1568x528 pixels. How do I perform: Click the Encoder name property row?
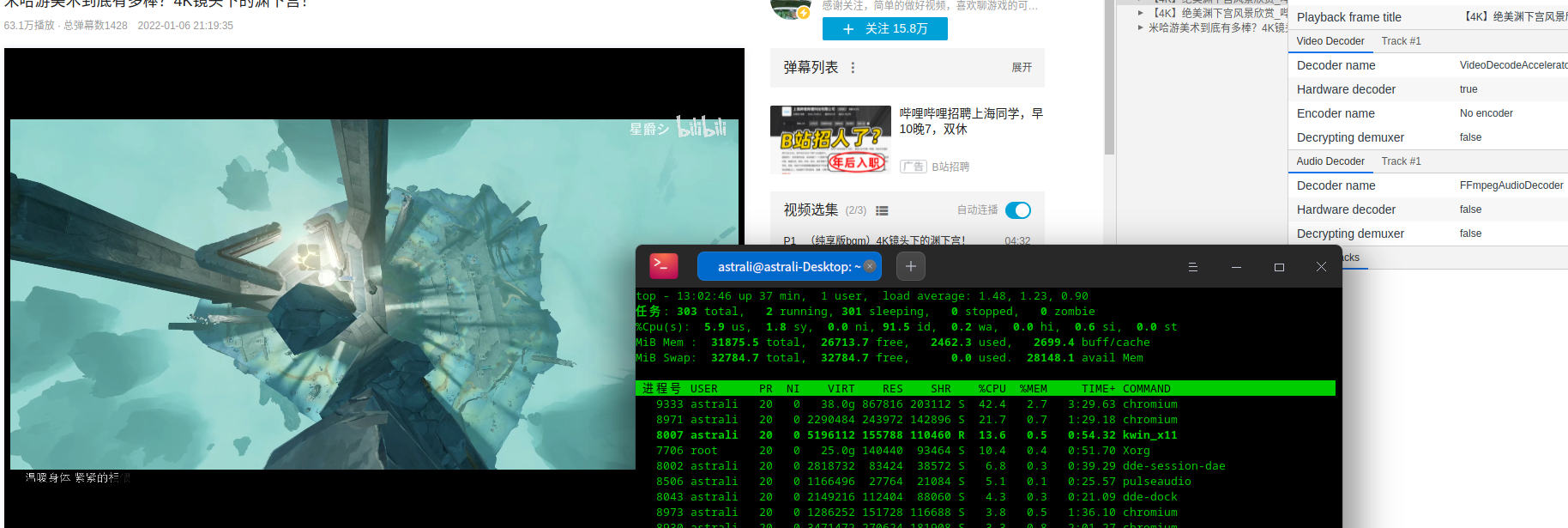click(x=1428, y=113)
